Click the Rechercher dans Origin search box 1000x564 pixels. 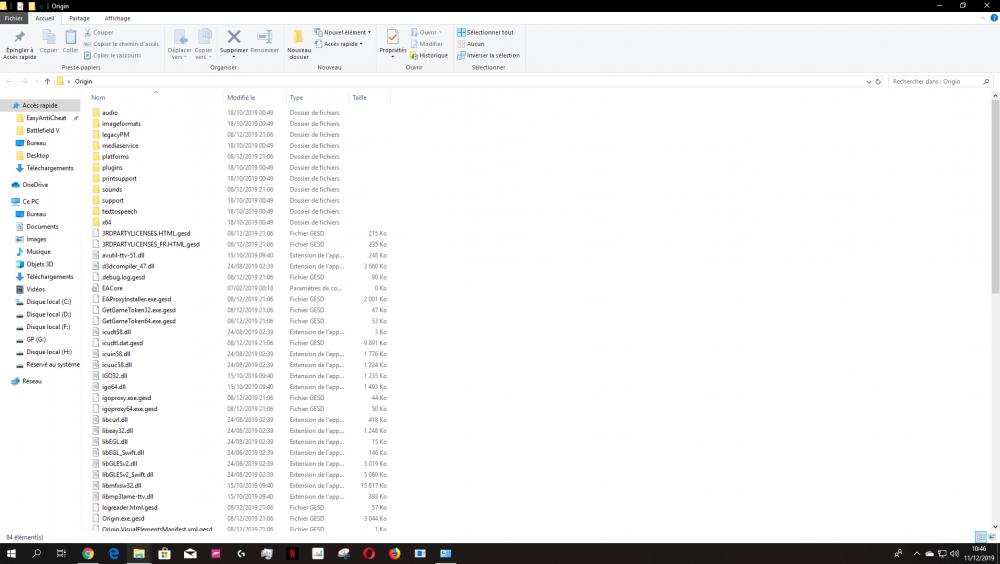coord(935,81)
